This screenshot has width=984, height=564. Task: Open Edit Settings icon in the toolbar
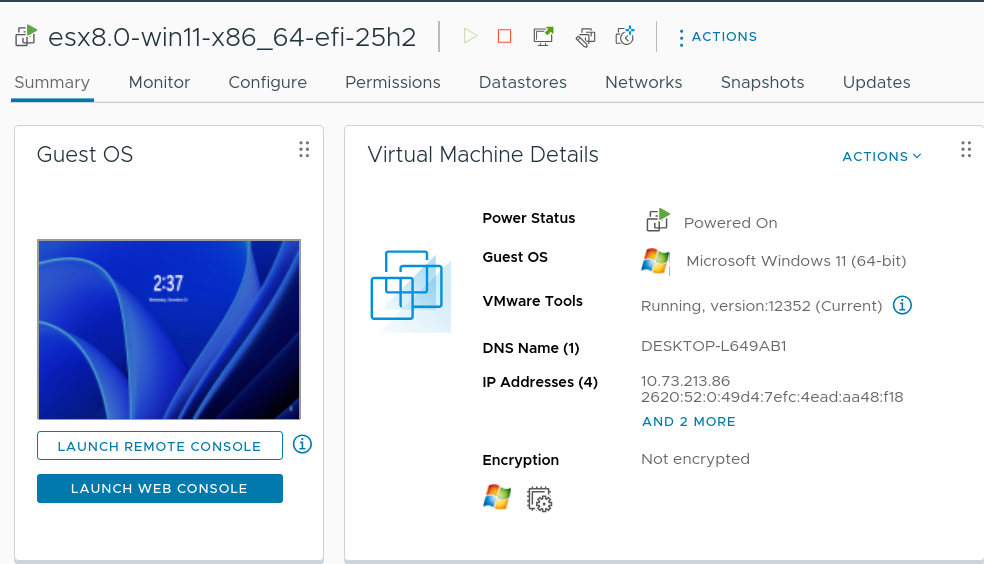coord(585,37)
